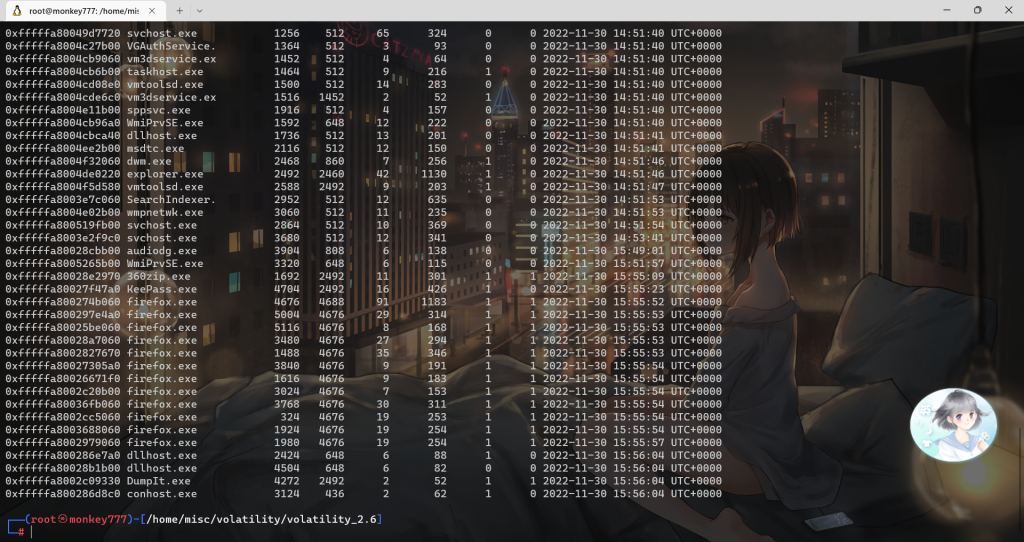Maximize the terminal window
1024x542 pixels.
(x=976, y=10)
